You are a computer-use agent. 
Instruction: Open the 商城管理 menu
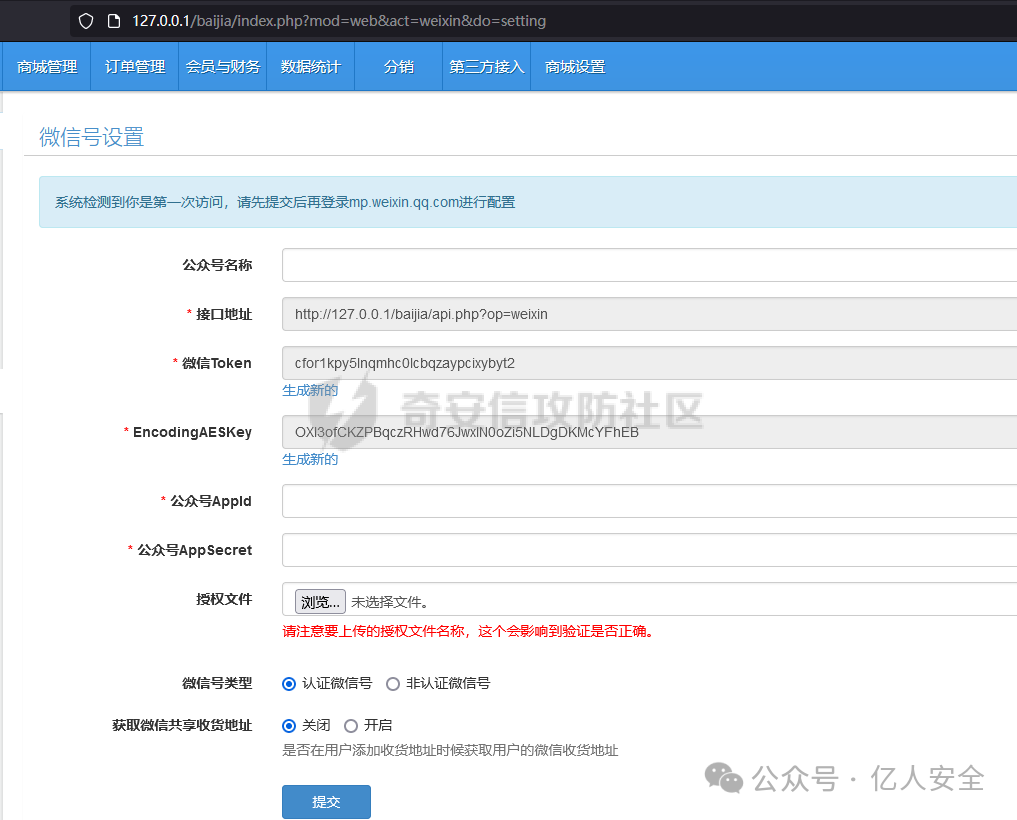(47, 67)
